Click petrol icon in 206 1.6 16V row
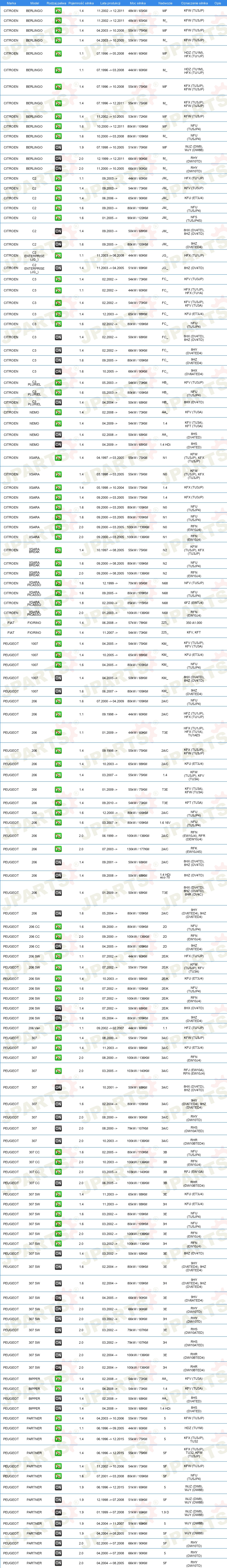The height and width of the screenshot is (1568, 227). pyautogui.click(x=58, y=823)
